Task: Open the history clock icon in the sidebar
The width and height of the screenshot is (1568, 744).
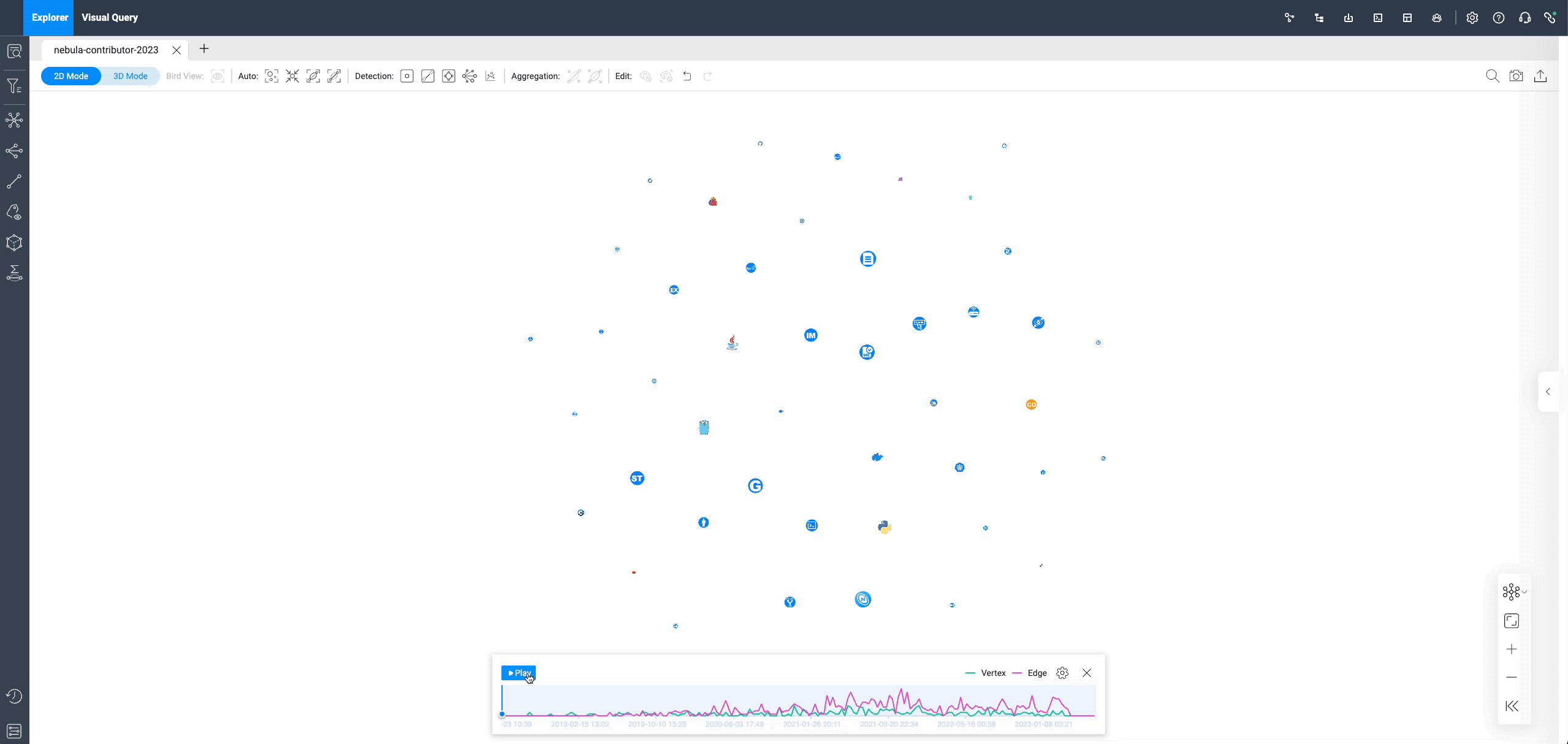Action: 14,696
